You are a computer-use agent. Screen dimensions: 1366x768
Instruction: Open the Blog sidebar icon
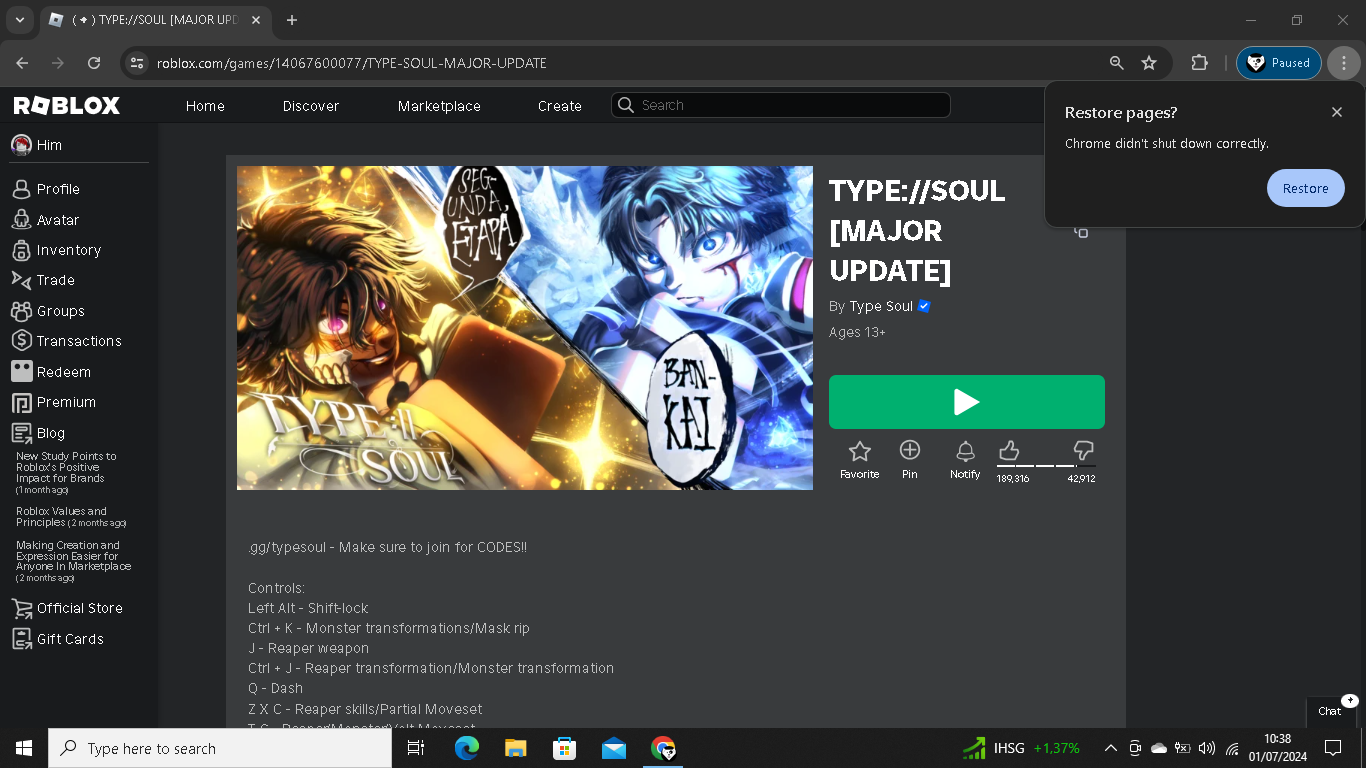(21, 433)
